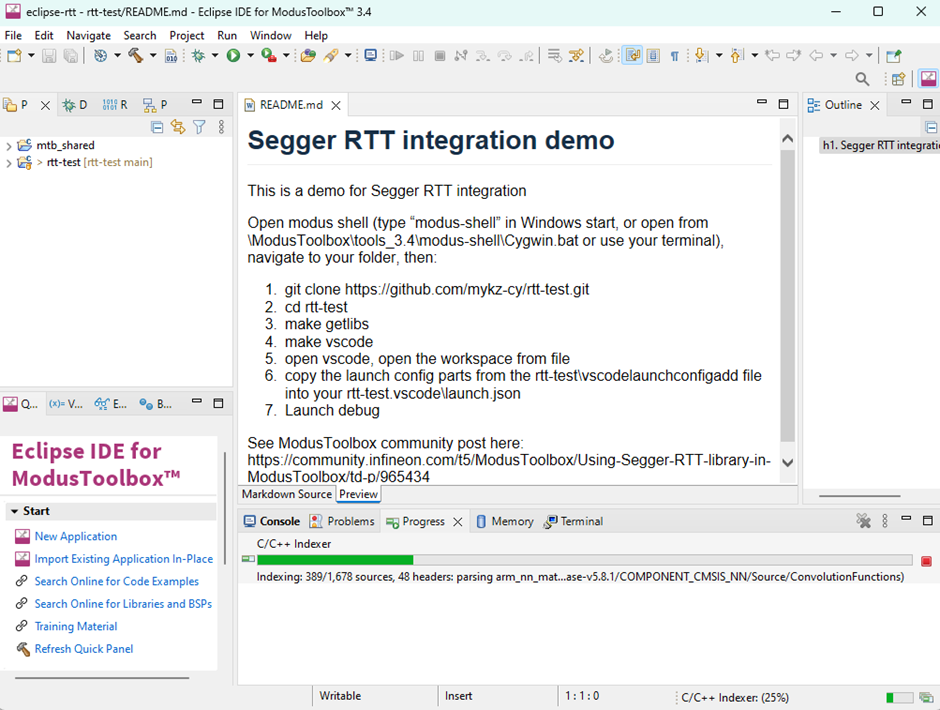The image size is (940, 710).
Task: Open the Project menu
Action: click(186, 35)
